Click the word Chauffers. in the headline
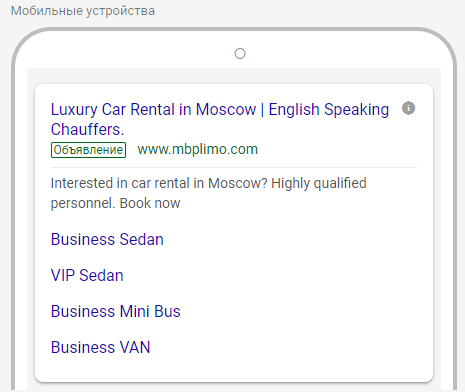The height and width of the screenshot is (392, 465). pos(87,129)
